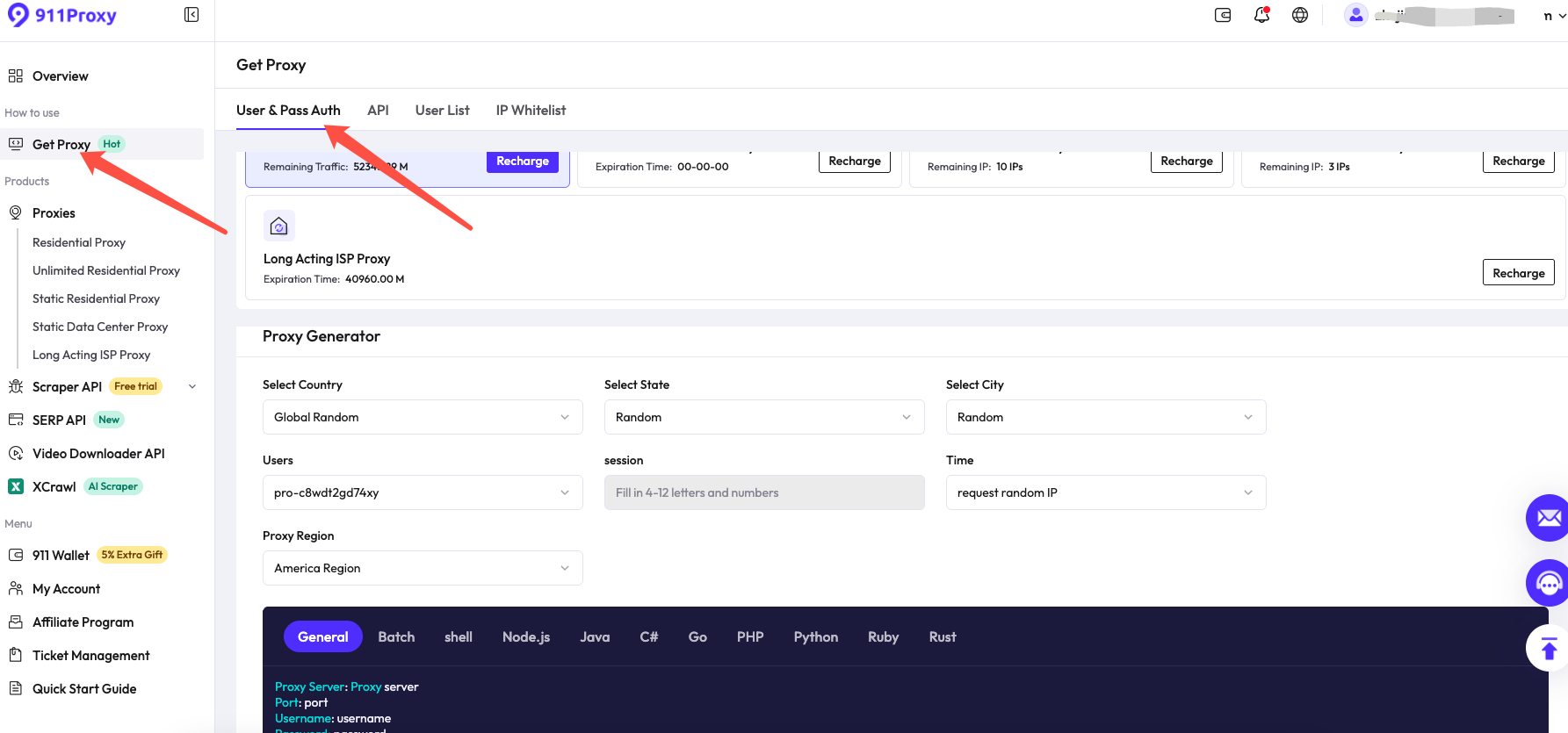Switch to the User List tab
The width and height of the screenshot is (1568, 733).
pos(442,110)
